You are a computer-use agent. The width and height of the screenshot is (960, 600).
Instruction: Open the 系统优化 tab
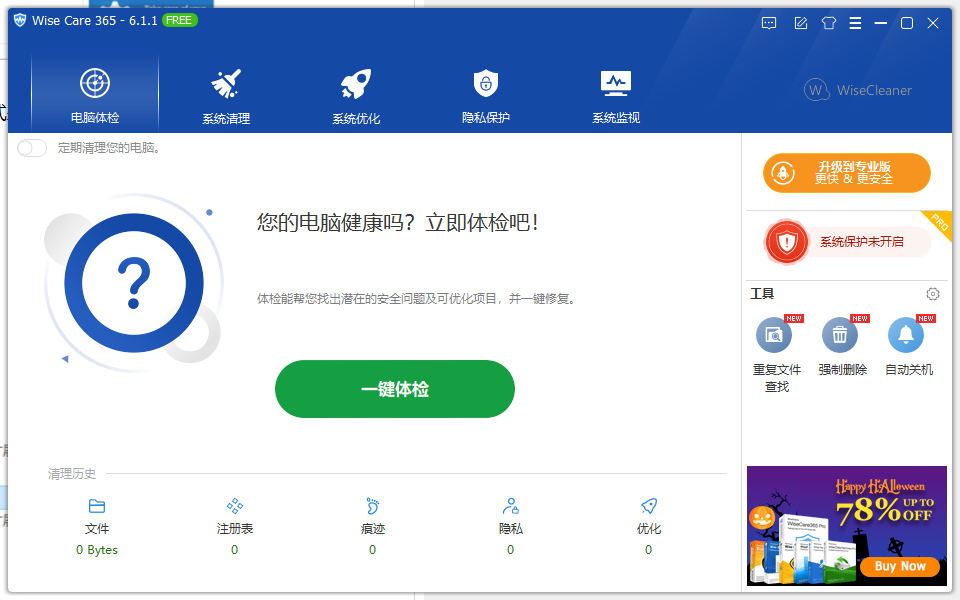click(356, 96)
